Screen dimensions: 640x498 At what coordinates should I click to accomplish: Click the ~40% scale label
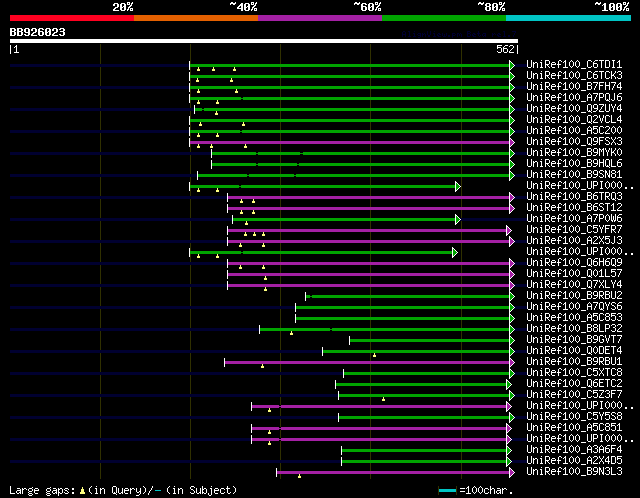[243, 7]
